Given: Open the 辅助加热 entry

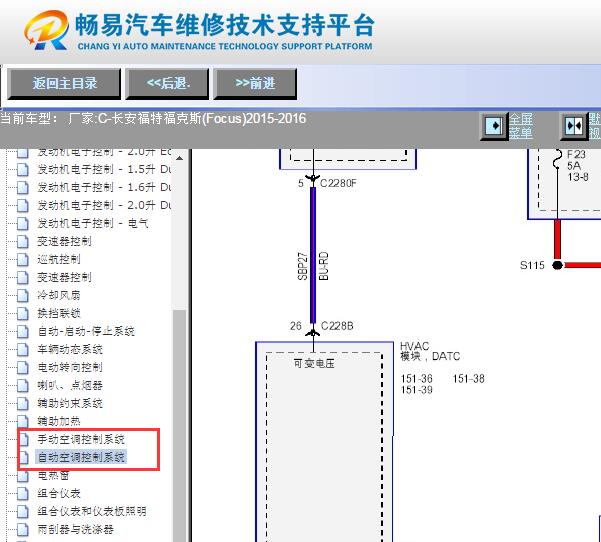Looking at the screenshot, I should [x=59, y=421].
